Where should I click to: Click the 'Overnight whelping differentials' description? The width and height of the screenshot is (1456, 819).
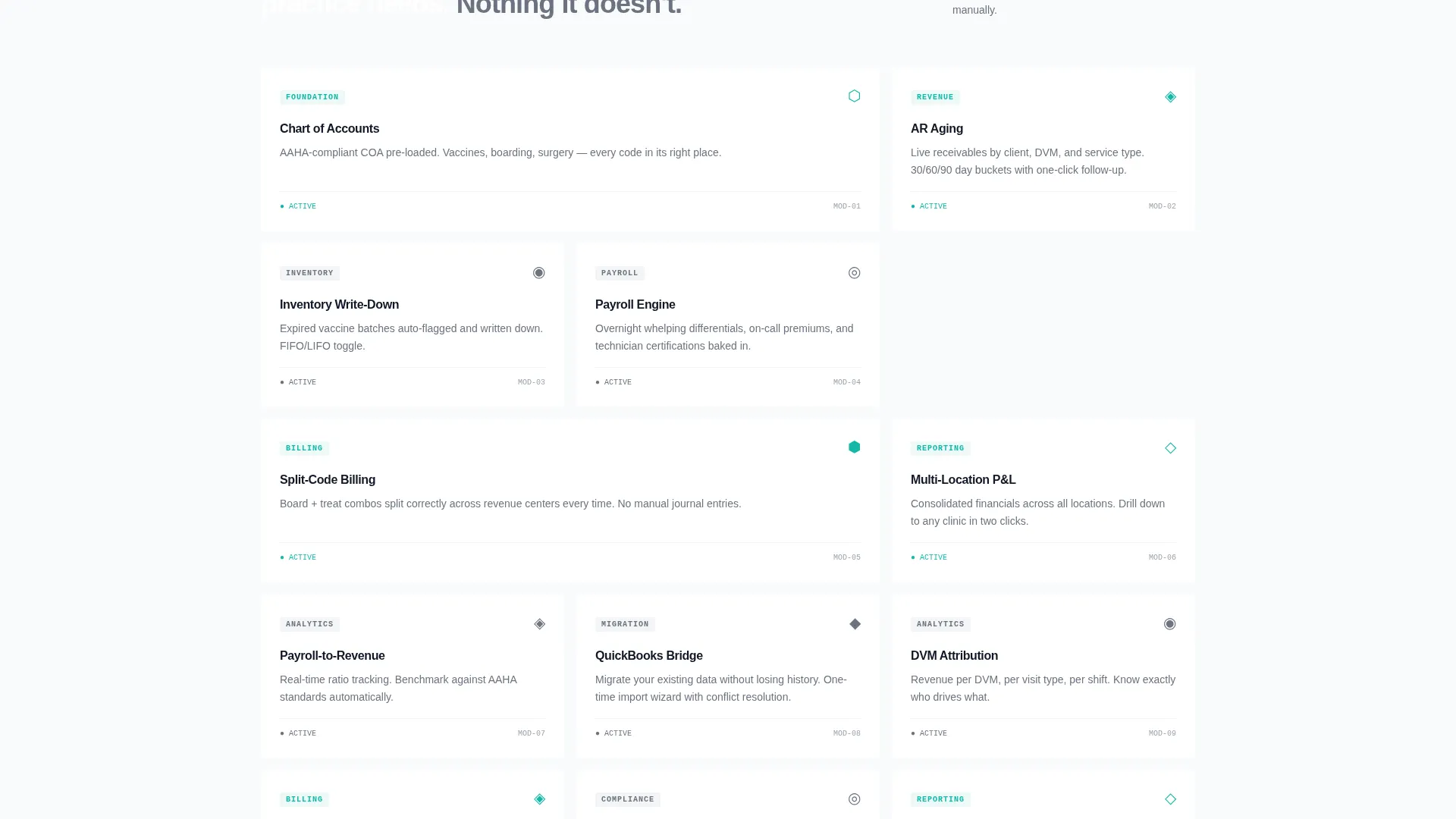[724, 337]
